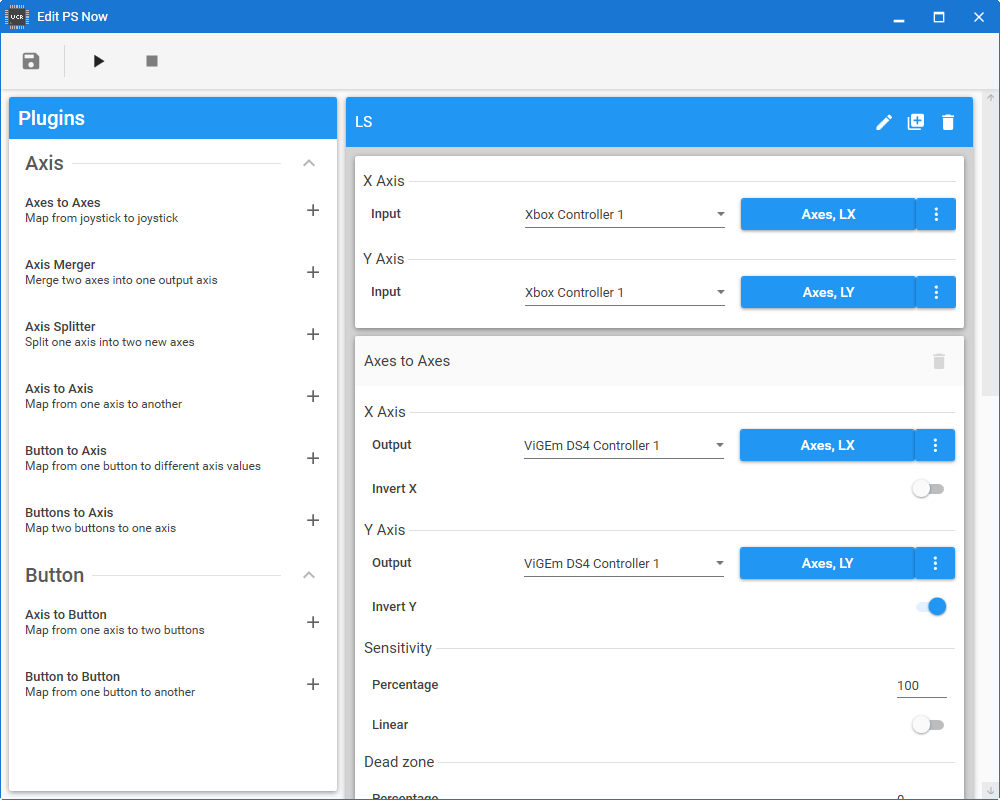
Task: Add the Axis Splitter plugin
Action: [312, 334]
